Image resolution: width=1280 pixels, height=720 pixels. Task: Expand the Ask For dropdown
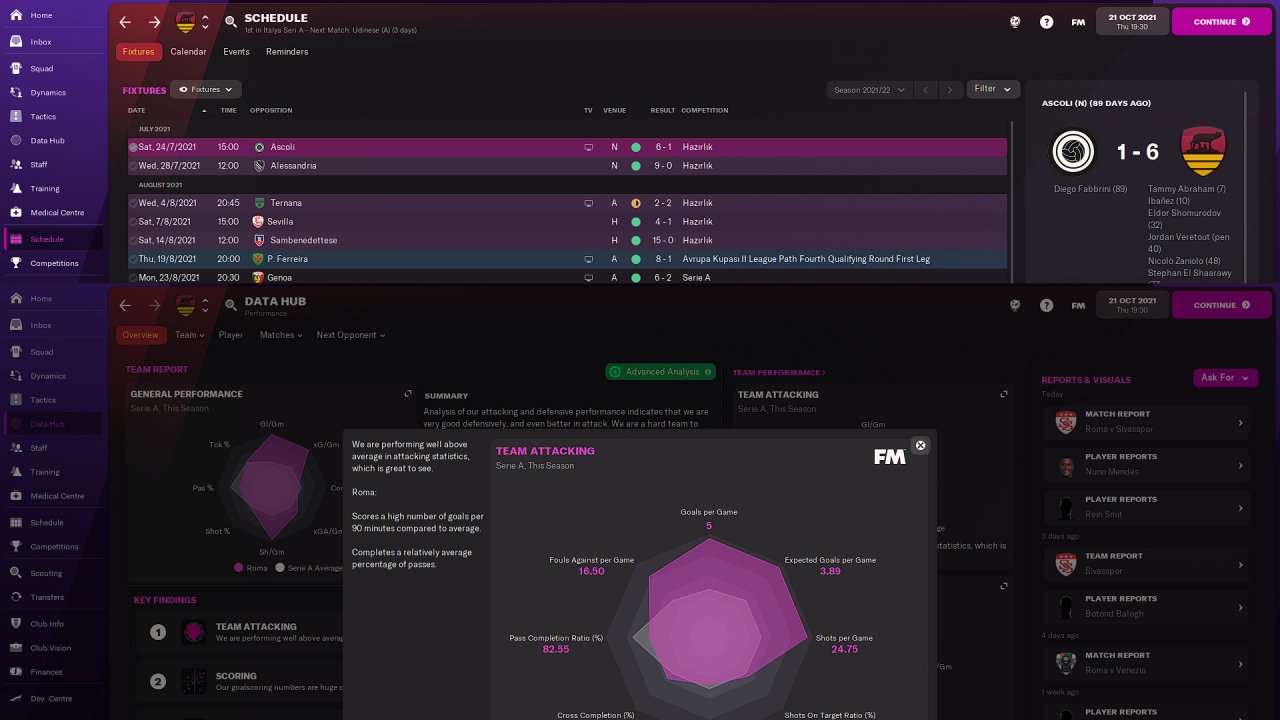pos(1225,377)
